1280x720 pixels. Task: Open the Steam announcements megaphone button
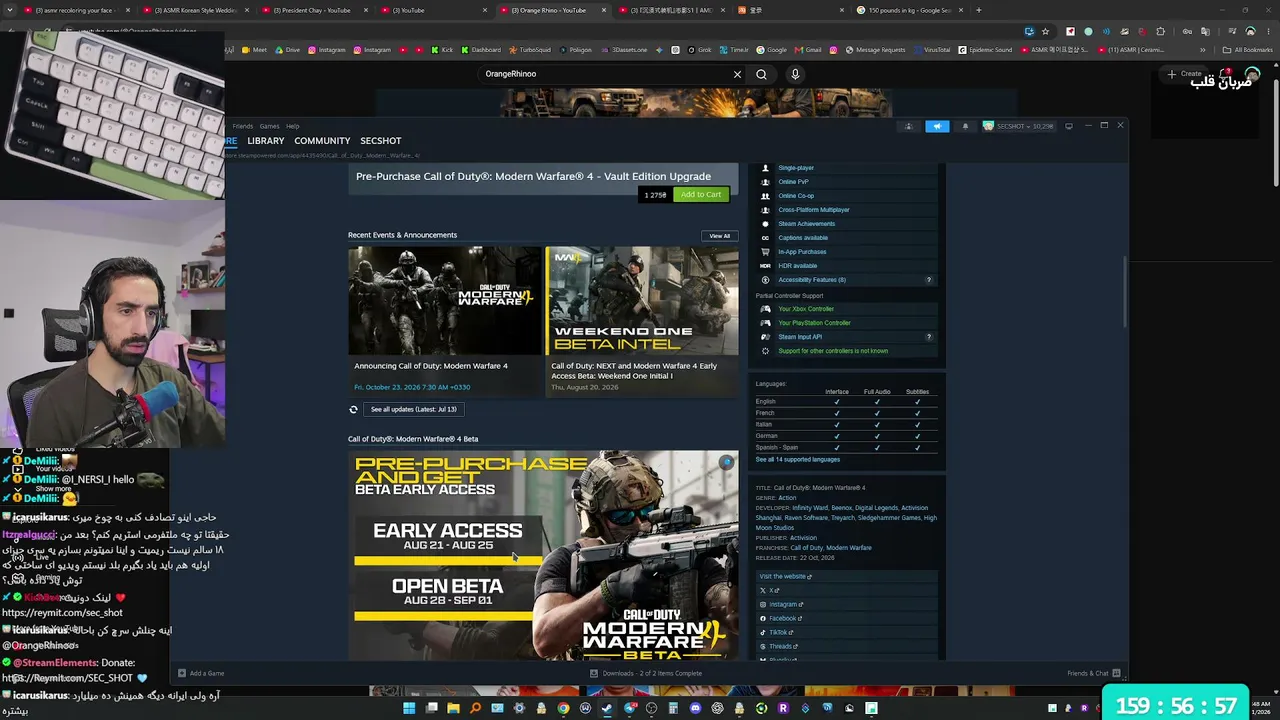click(x=937, y=126)
